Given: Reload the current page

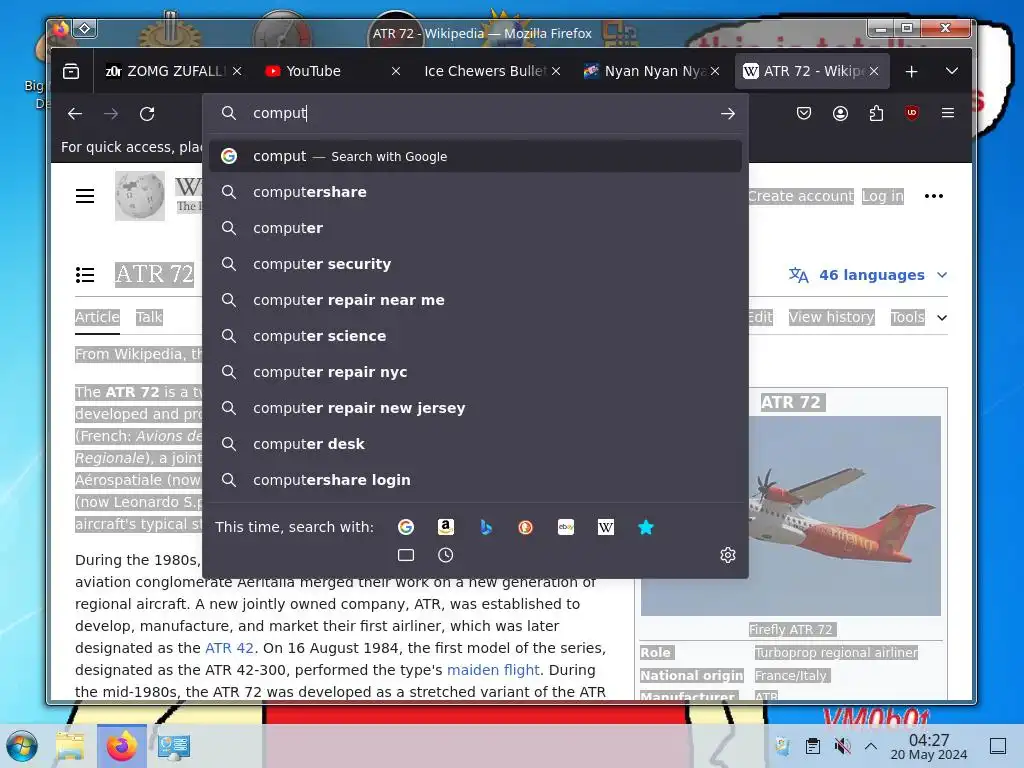Looking at the screenshot, I should coord(147,114).
